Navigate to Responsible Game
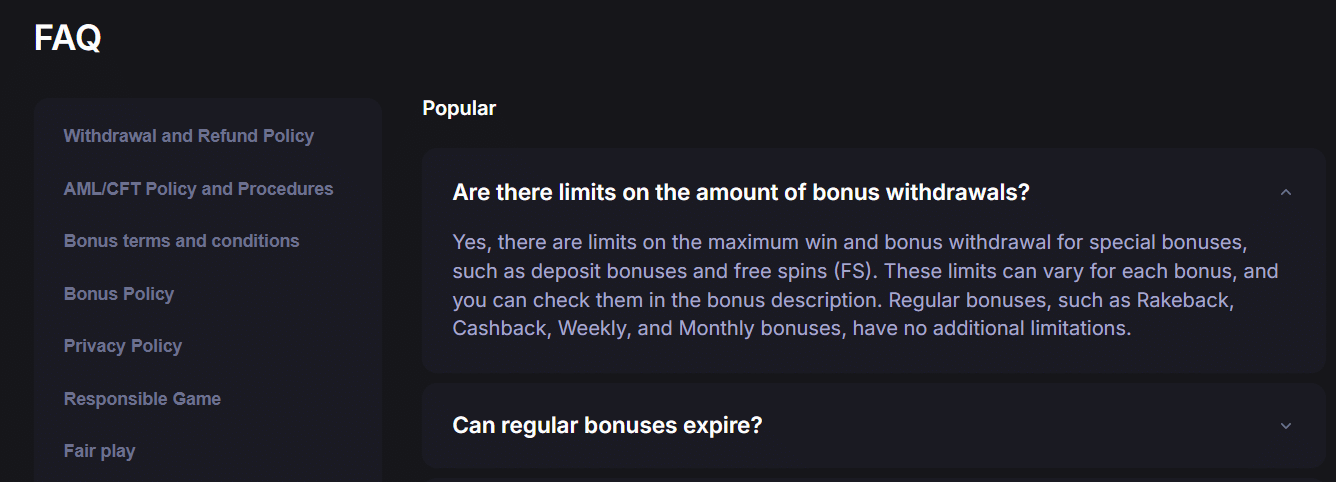 (142, 399)
